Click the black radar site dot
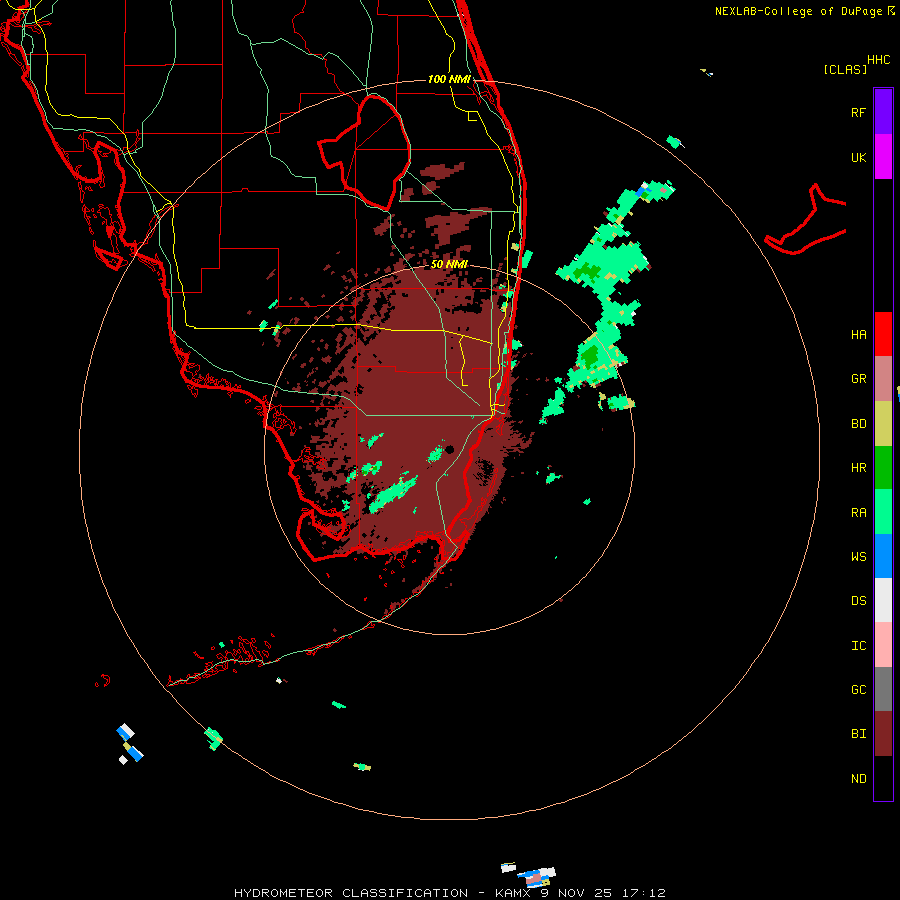 pos(449,449)
